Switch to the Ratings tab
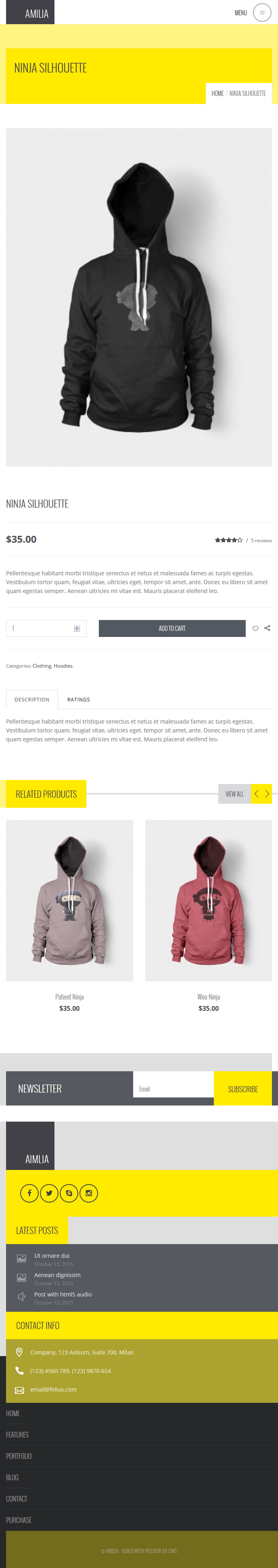 tap(79, 699)
